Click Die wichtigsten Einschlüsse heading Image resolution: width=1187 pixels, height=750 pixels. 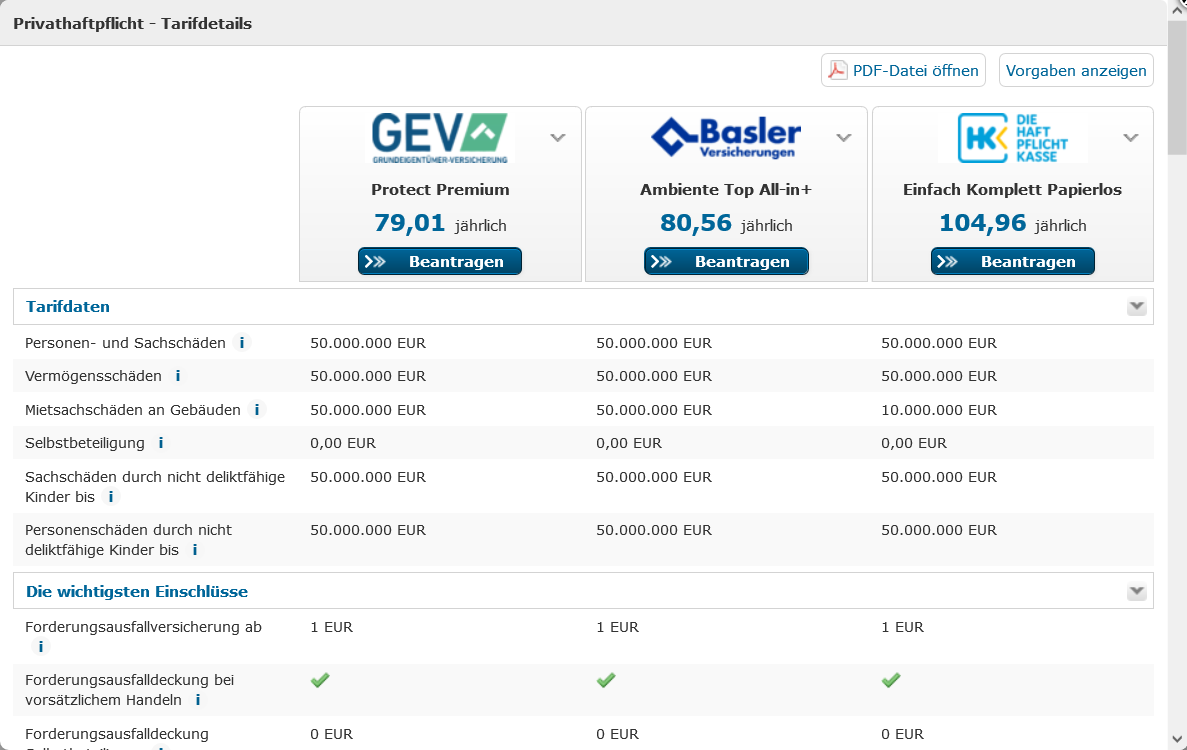137,592
